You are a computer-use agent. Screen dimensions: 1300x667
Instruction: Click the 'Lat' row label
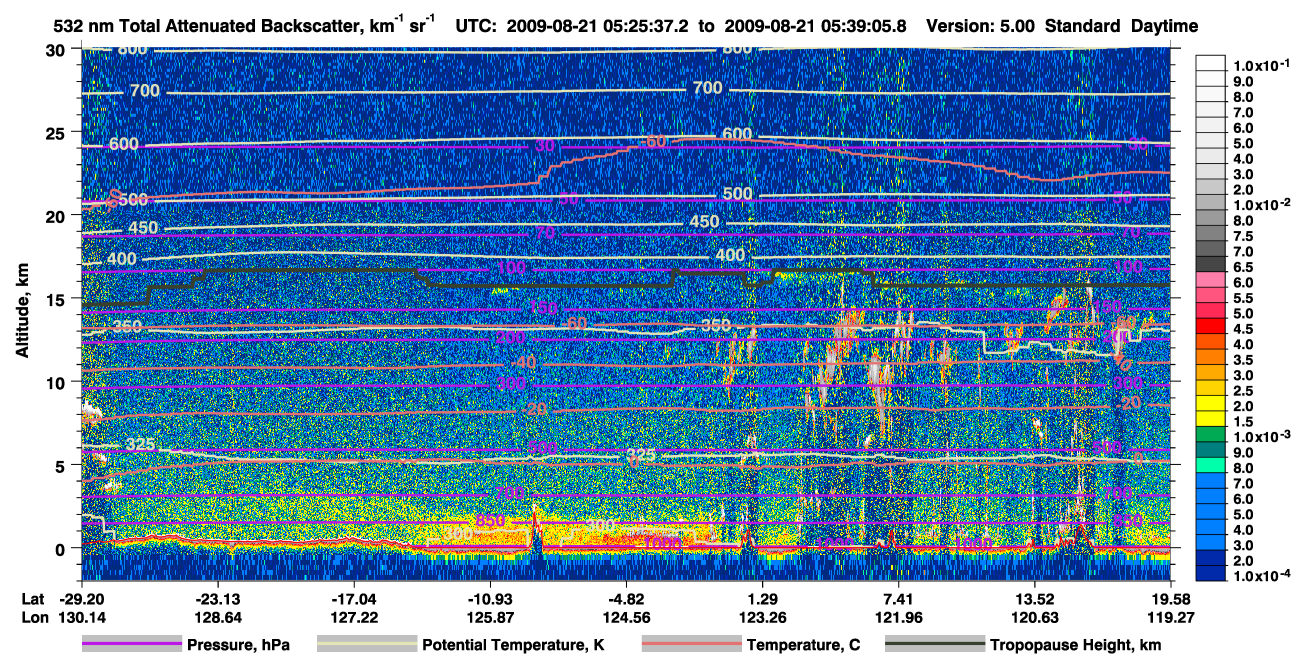33,598
